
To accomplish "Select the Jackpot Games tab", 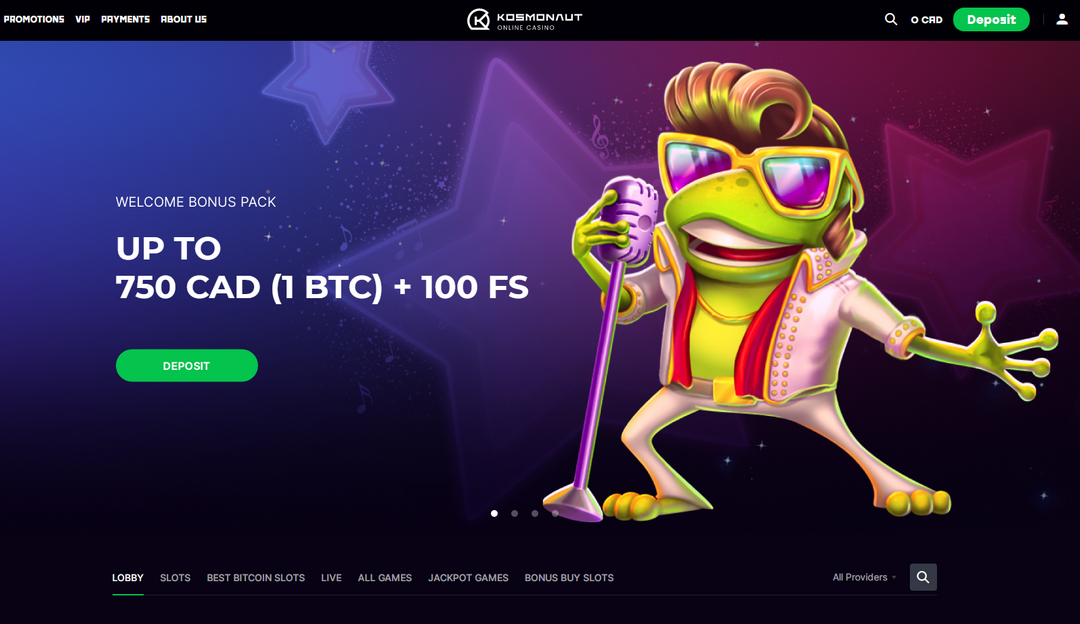I will 468,578.
